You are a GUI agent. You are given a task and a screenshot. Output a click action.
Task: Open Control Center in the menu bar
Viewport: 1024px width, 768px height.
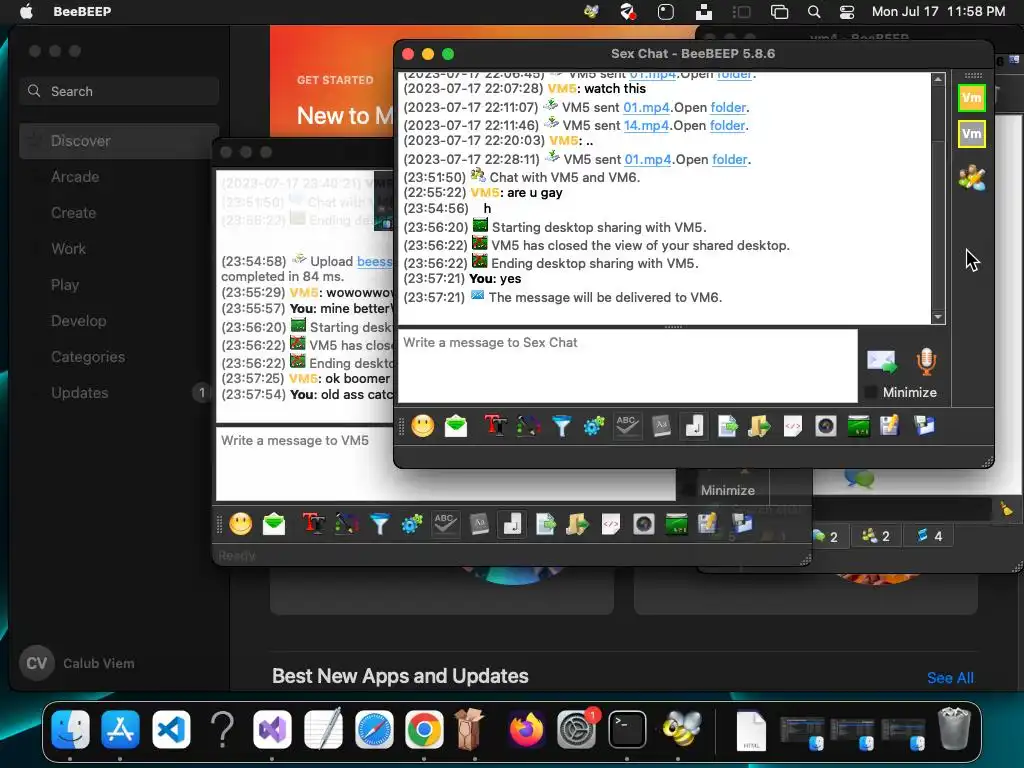pos(846,11)
